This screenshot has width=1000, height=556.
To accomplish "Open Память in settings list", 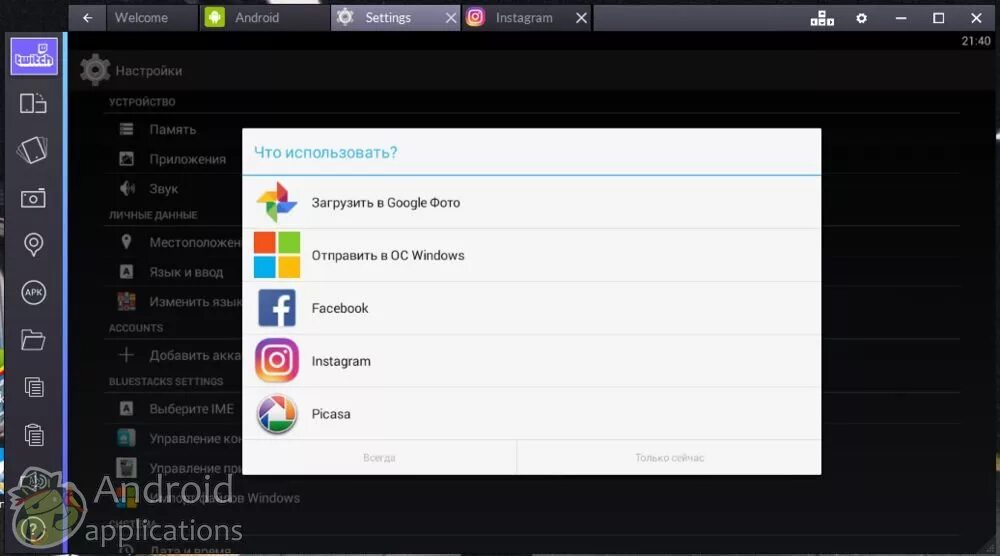I will coord(172,129).
